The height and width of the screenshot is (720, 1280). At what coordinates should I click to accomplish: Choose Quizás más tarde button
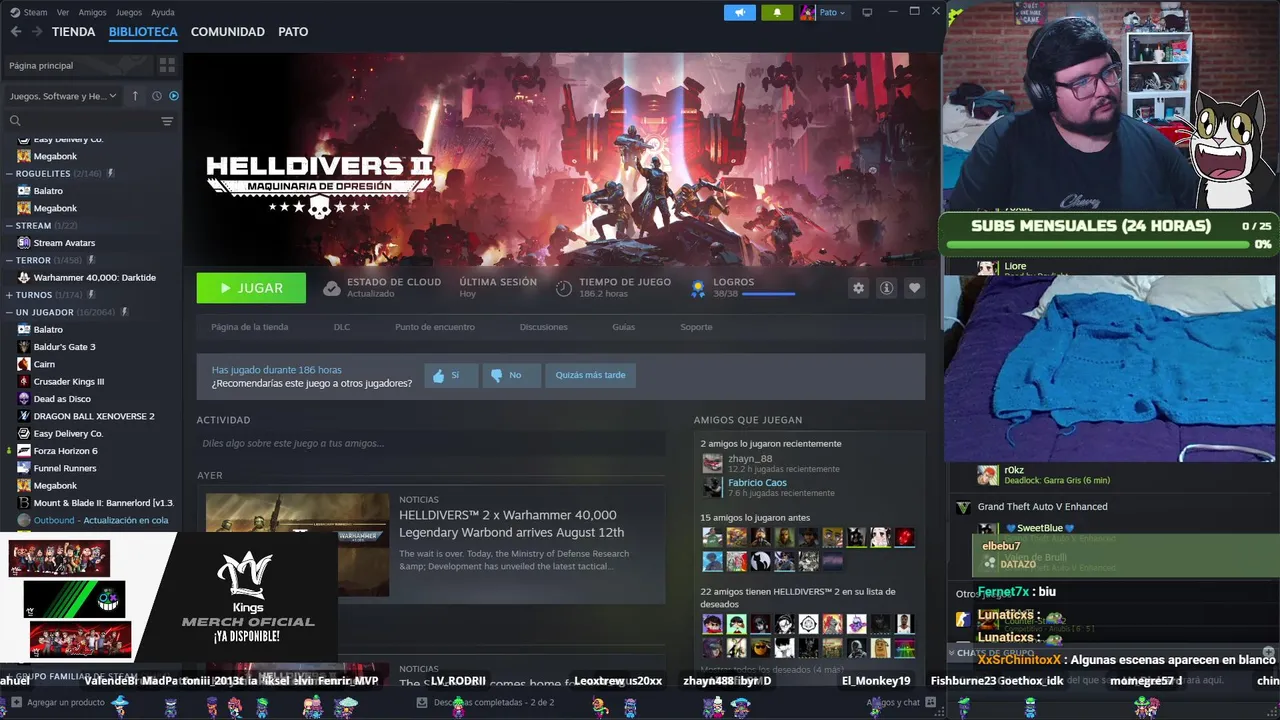pos(591,375)
